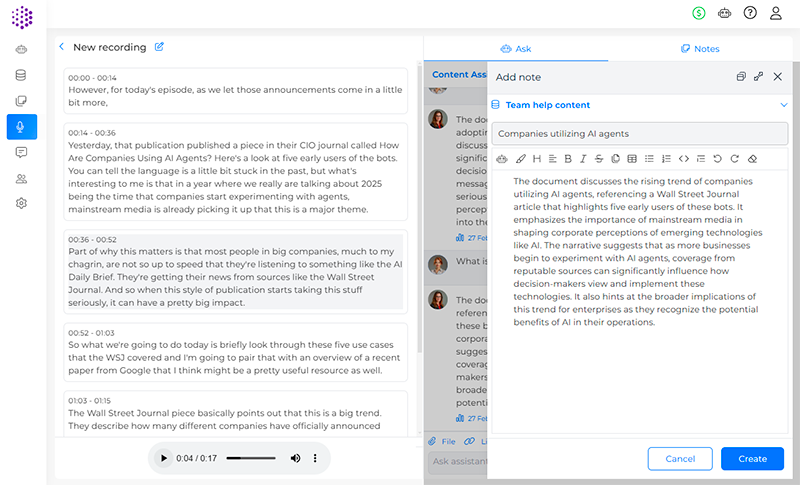Click the AI assistant icon in note toolbar
The width and height of the screenshot is (800, 485).
502,158
